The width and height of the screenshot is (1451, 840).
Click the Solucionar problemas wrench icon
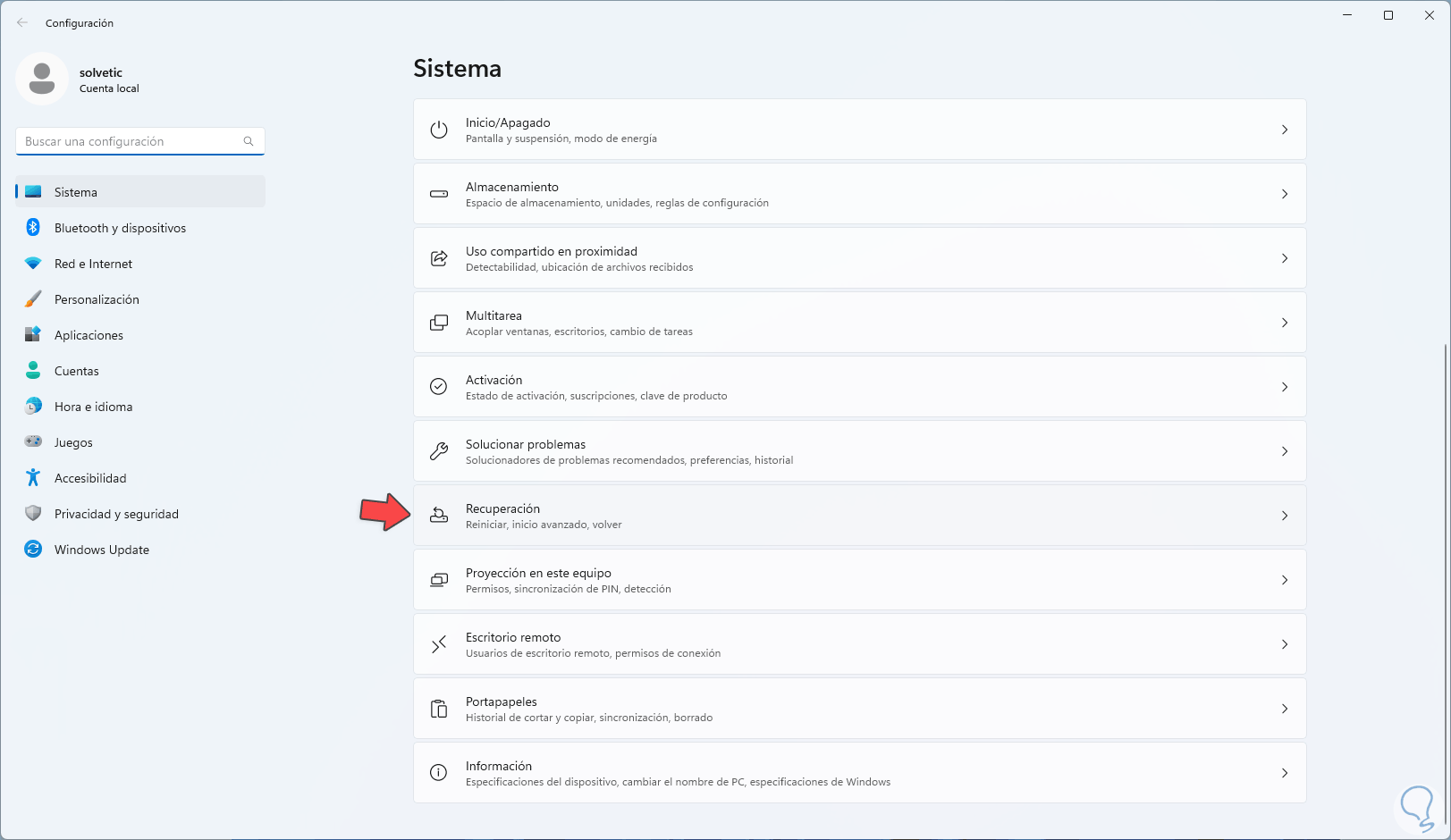tap(439, 451)
